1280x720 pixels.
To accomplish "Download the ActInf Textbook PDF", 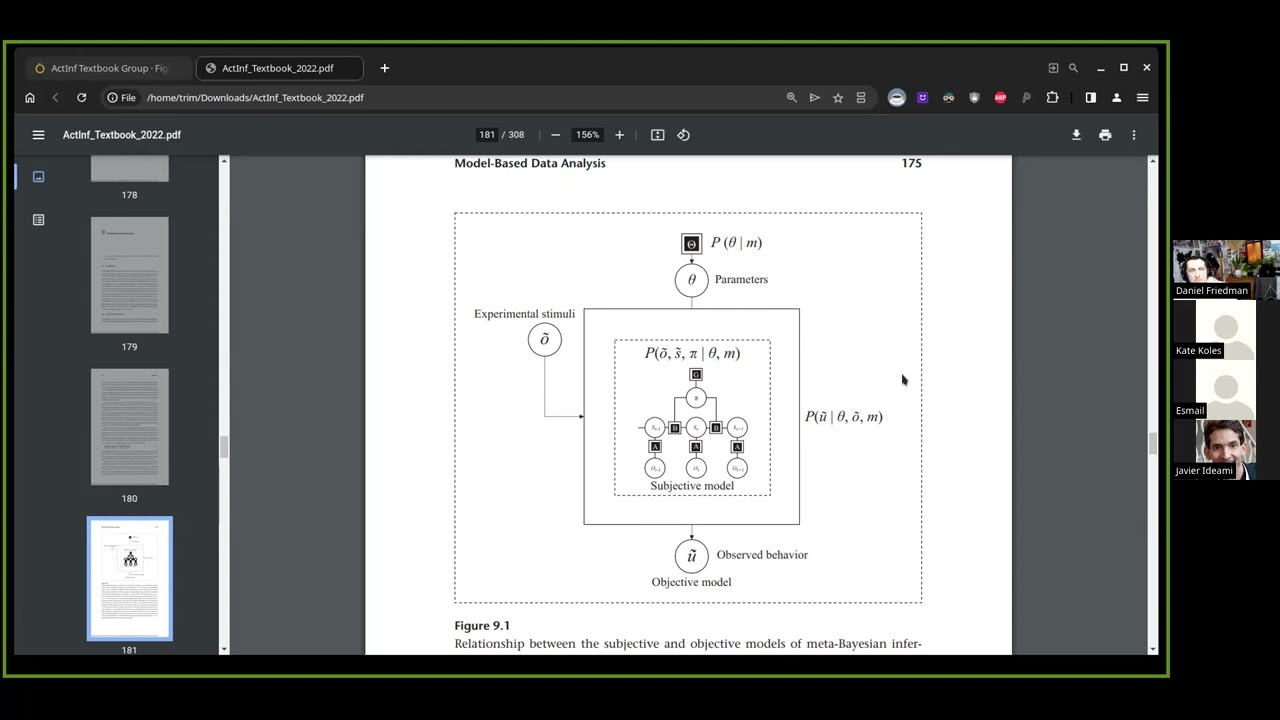I will click(x=1076, y=135).
